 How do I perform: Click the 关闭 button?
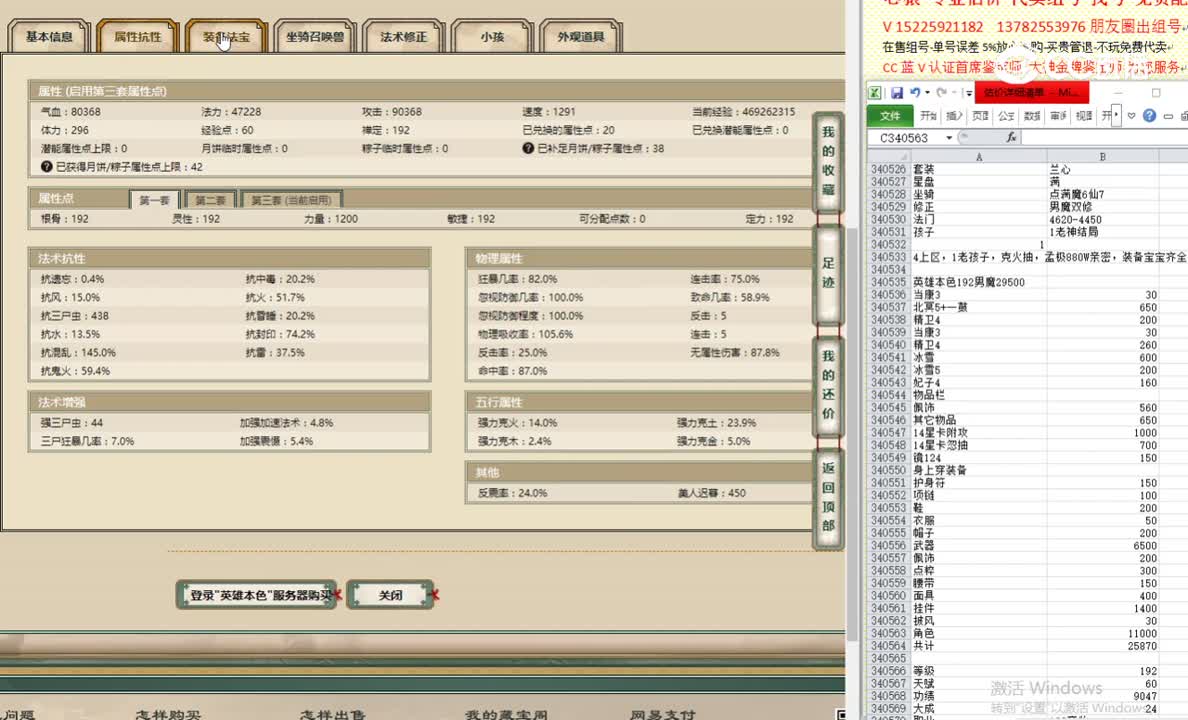click(390, 594)
